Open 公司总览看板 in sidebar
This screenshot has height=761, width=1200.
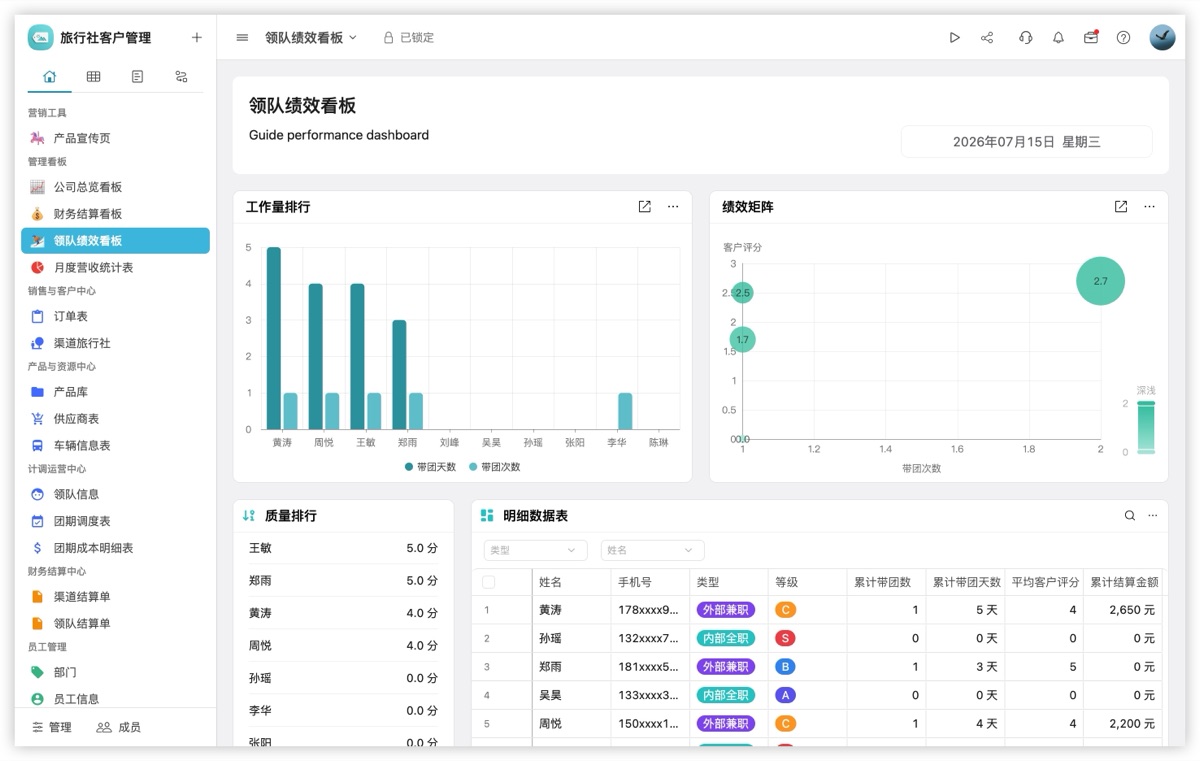[x=115, y=187]
